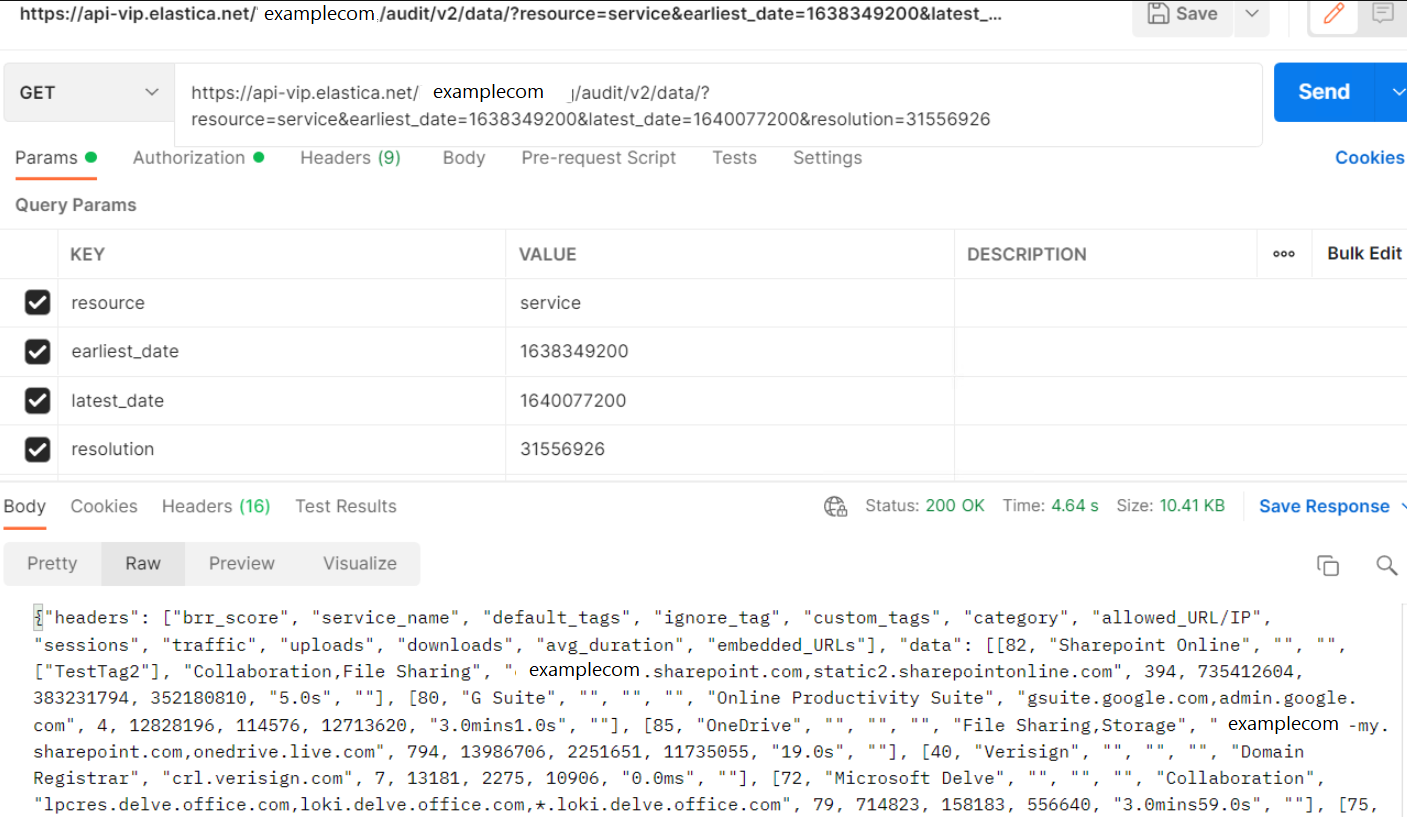Switch to the Authorization tab

point(189,158)
